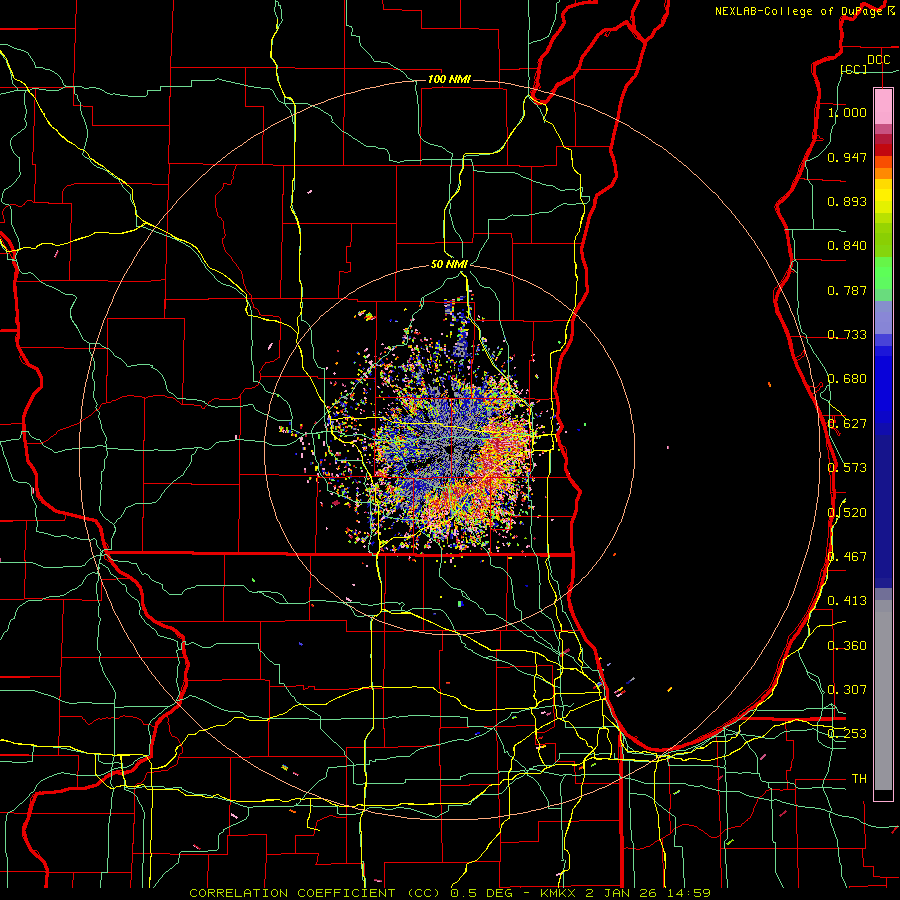Click the 0.840 scale label
Viewport: 900px width, 900px height.
[847, 246]
